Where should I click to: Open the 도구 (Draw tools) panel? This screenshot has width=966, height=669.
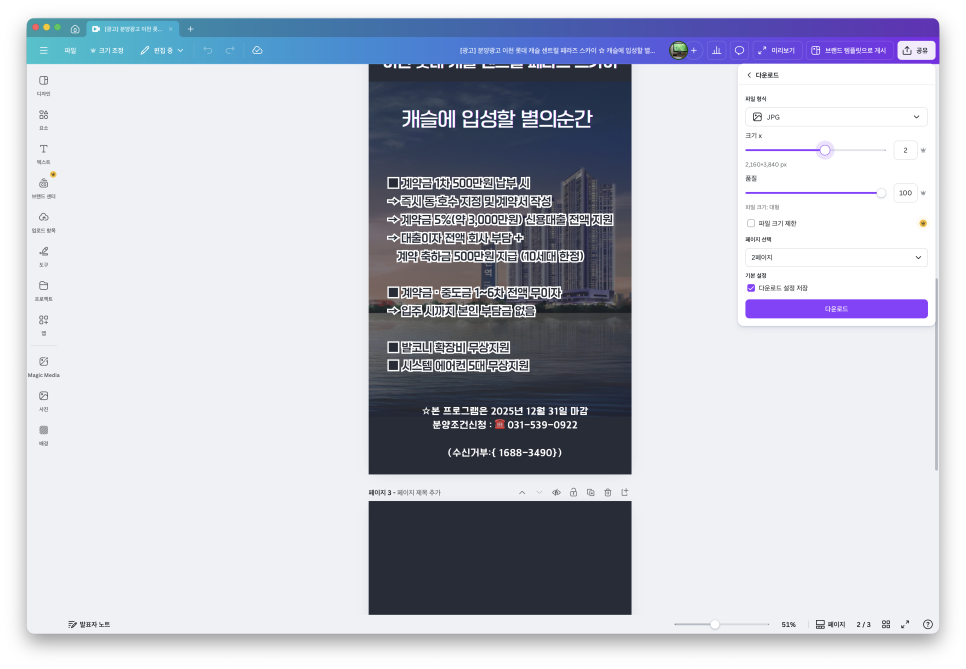tap(43, 256)
